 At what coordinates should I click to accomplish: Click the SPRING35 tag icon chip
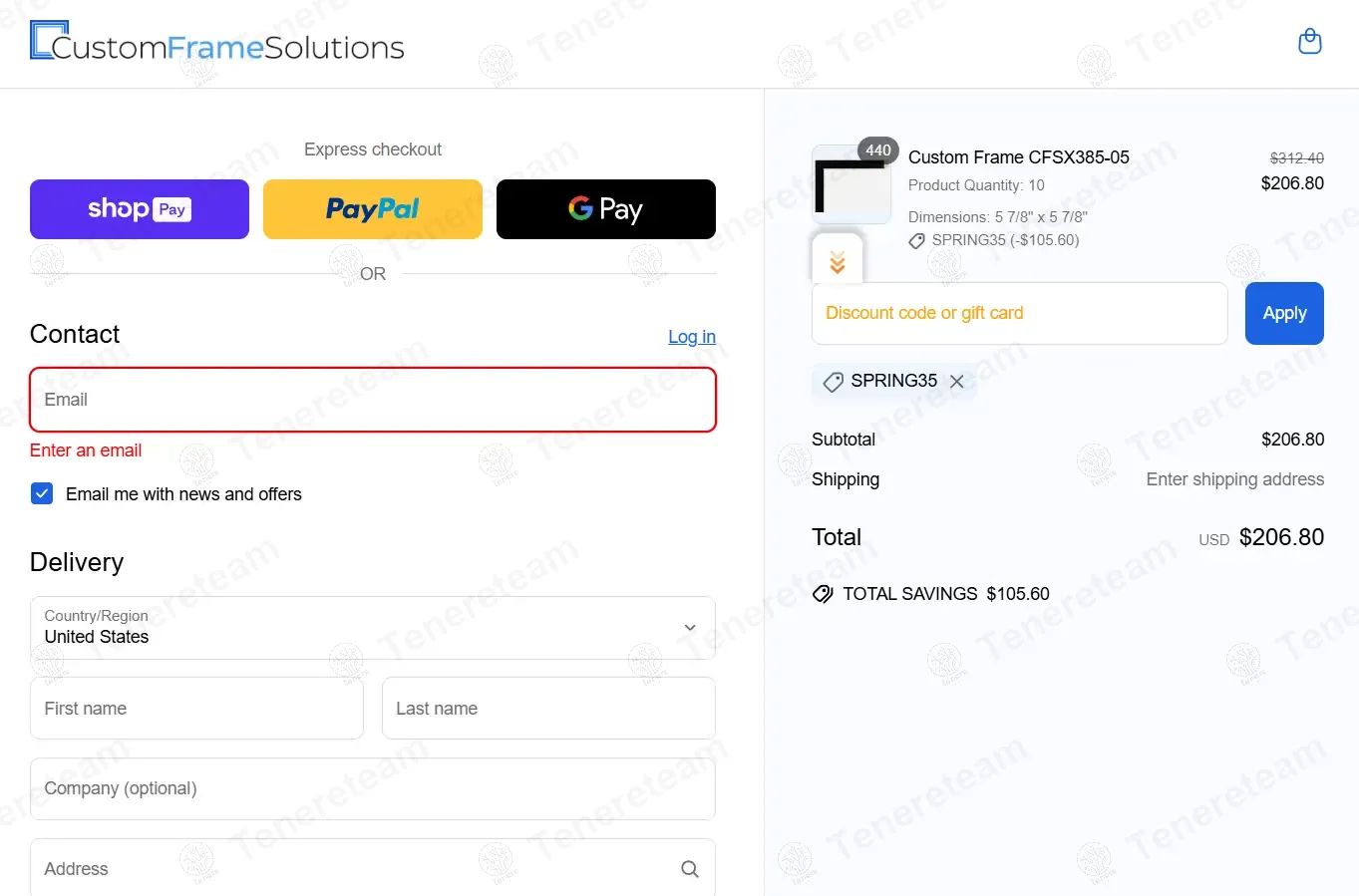[834, 382]
